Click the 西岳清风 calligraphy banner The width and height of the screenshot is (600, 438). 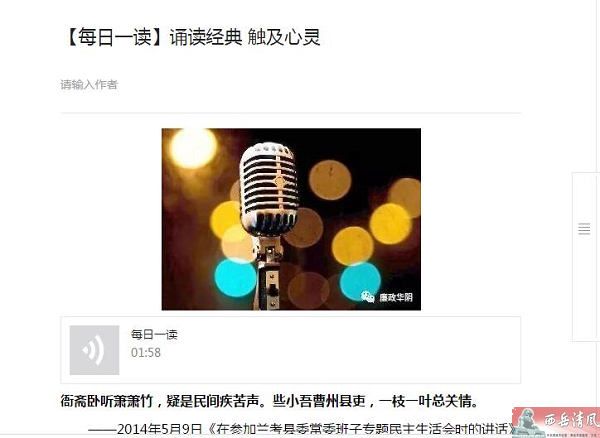556,422
